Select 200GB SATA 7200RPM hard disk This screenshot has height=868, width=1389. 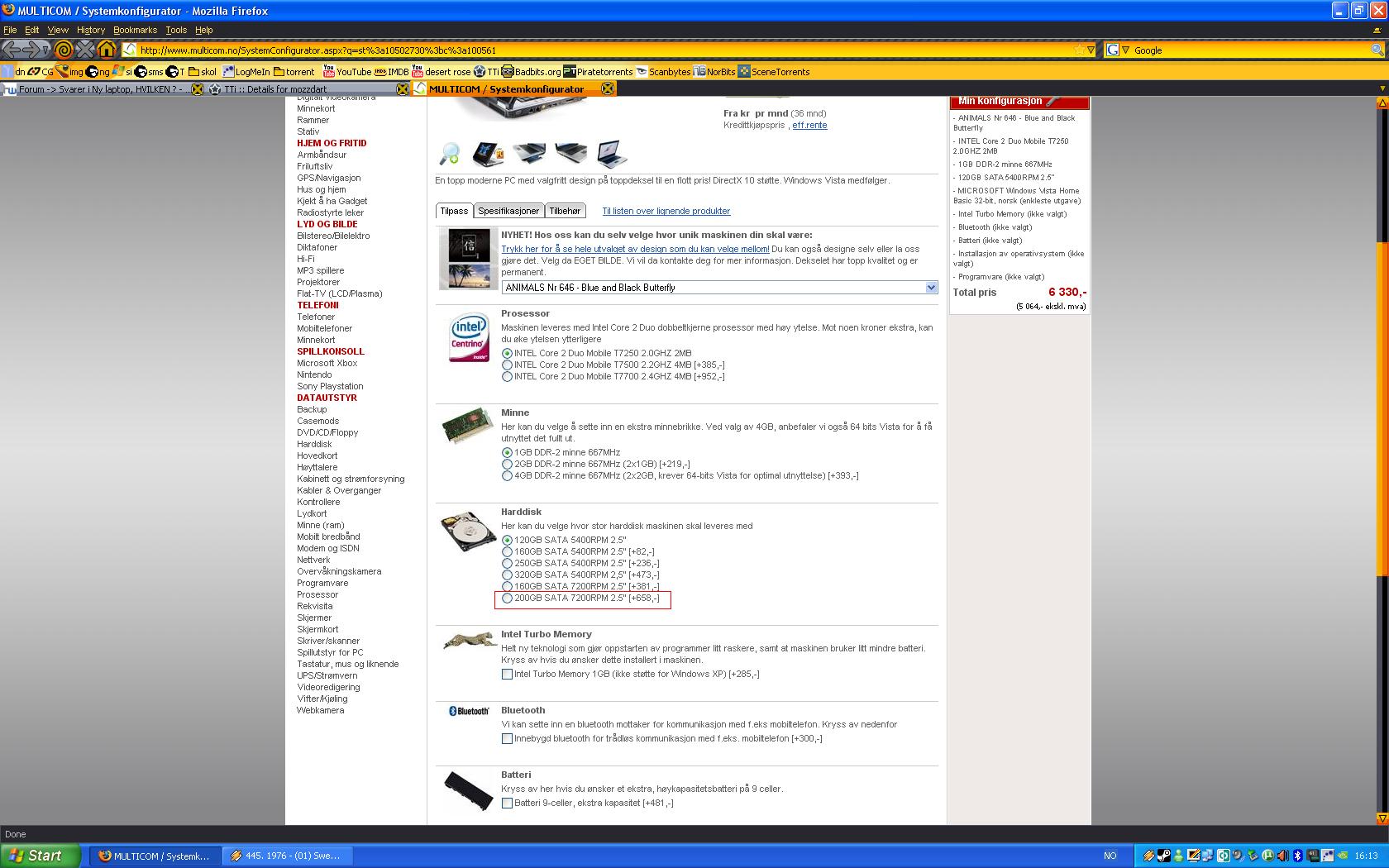pyautogui.click(x=507, y=598)
